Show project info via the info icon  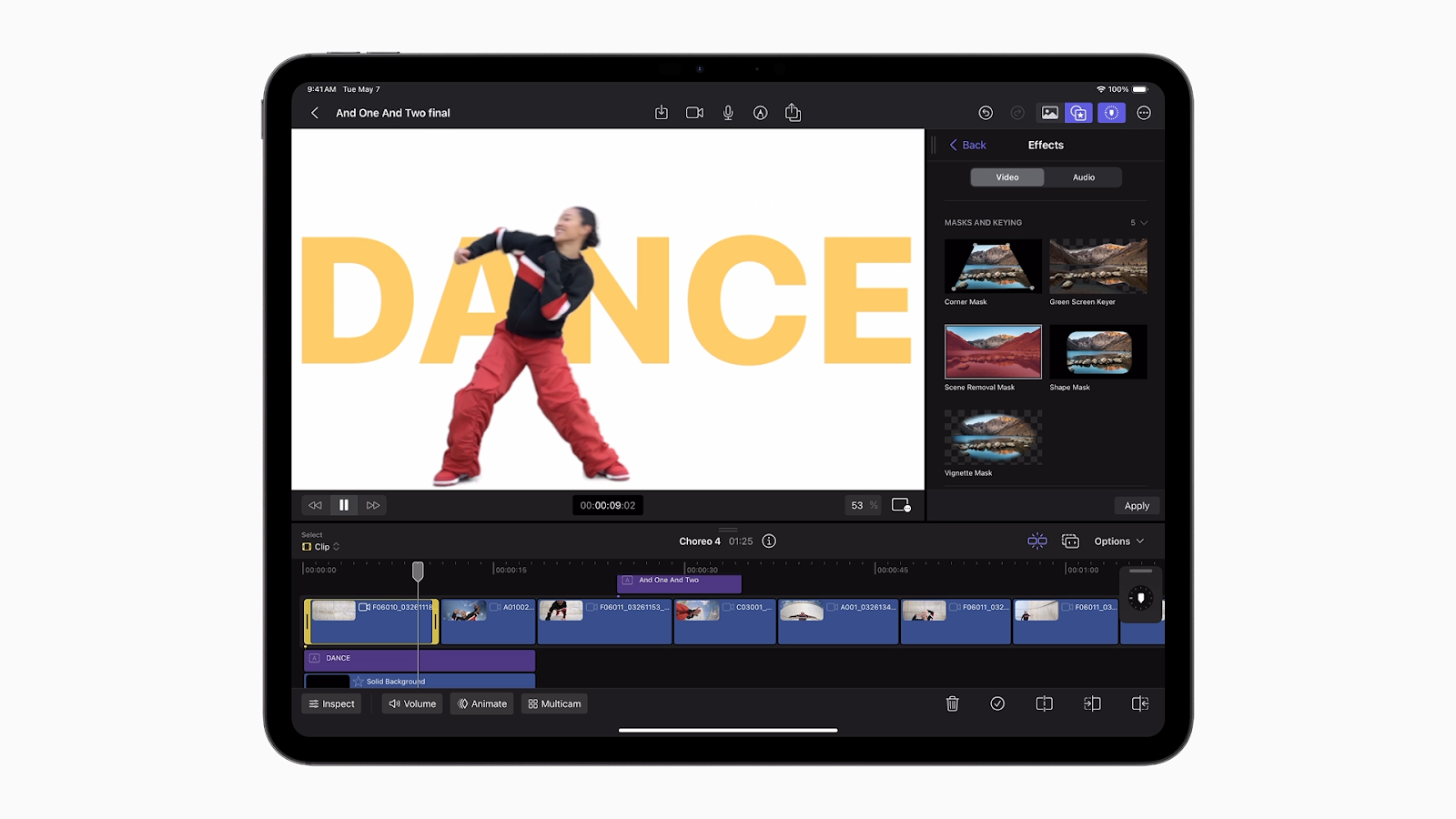click(769, 541)
